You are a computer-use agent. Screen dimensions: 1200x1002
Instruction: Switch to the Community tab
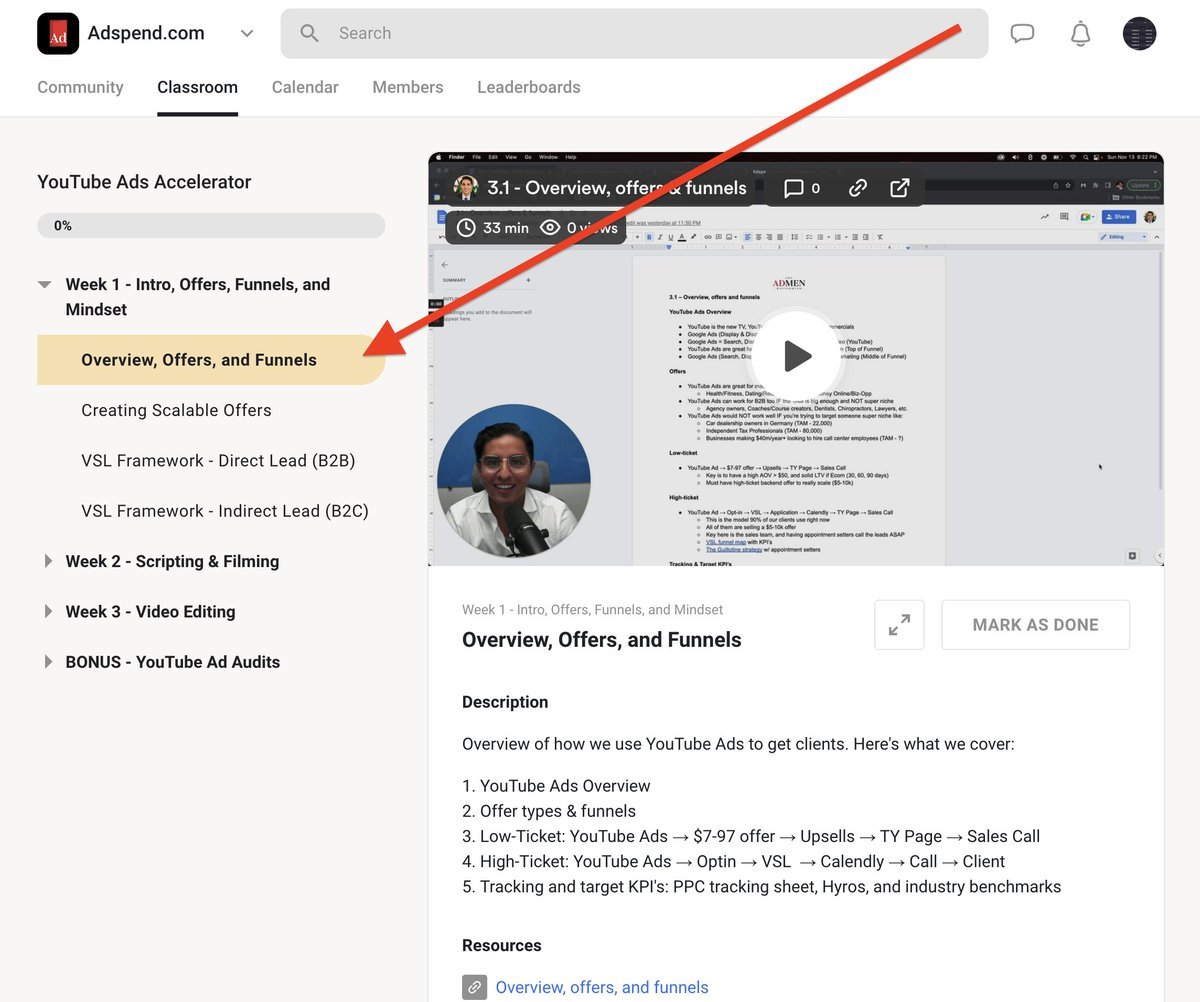point(80,87)
